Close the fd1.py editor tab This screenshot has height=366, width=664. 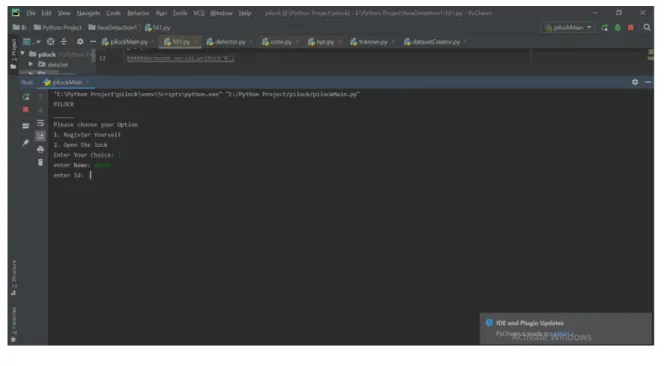pyautogui.click(x=196, y=42)
